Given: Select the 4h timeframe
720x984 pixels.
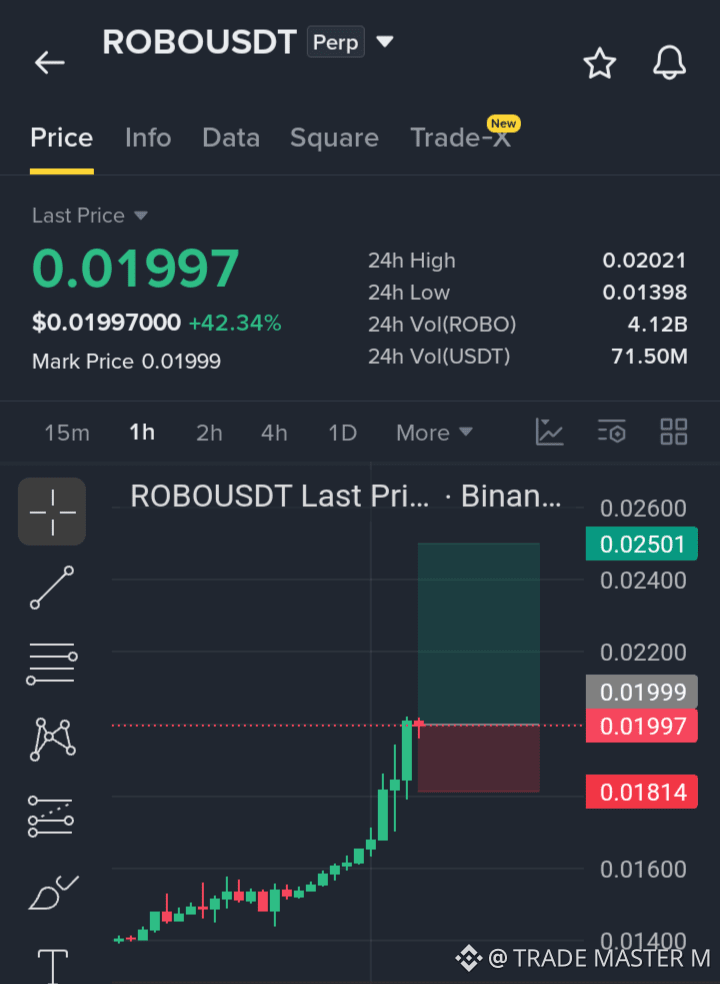Looking at the screenshot, I should tap(274, 432).
